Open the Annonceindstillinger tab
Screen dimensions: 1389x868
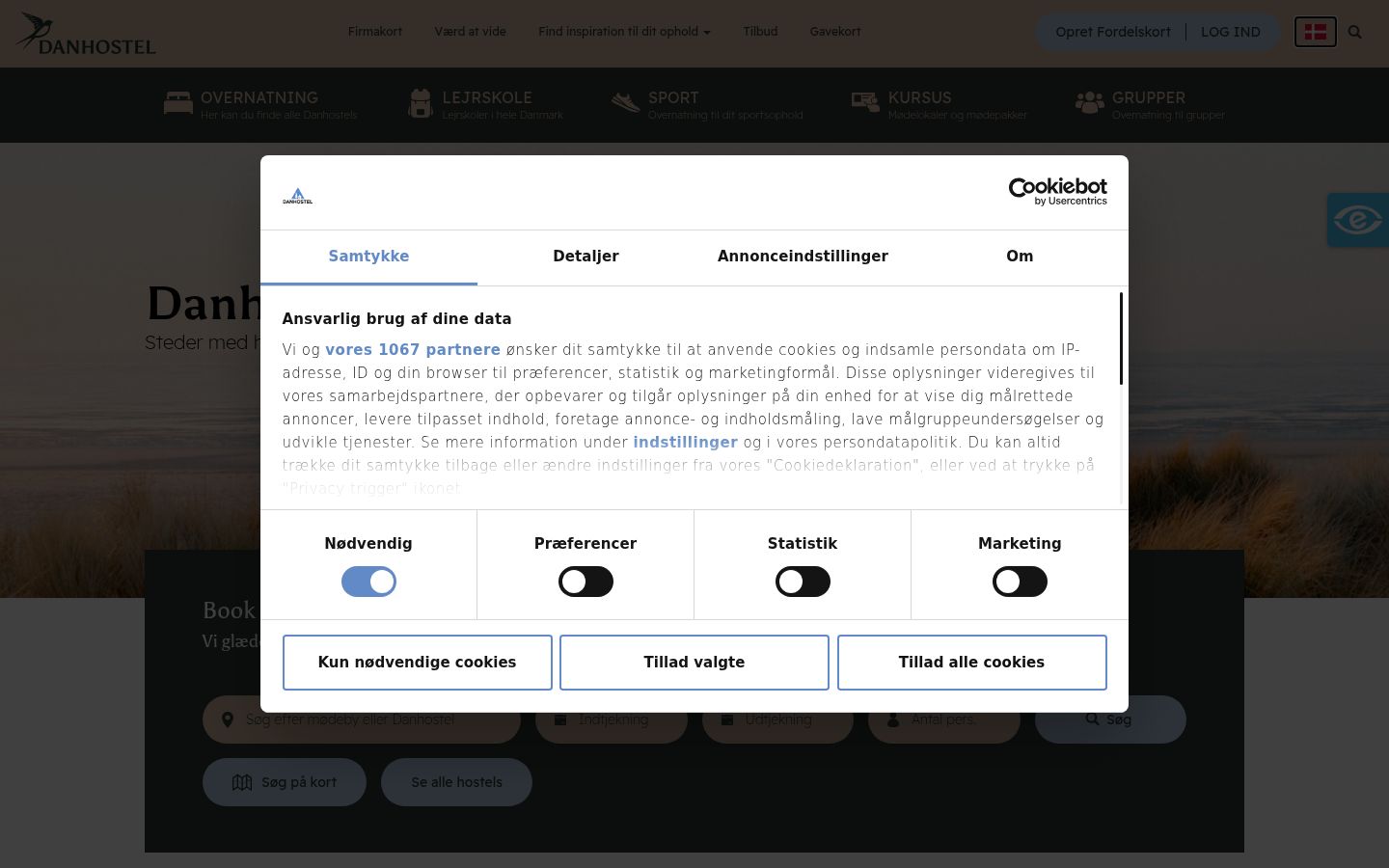[x=803, y=257]
